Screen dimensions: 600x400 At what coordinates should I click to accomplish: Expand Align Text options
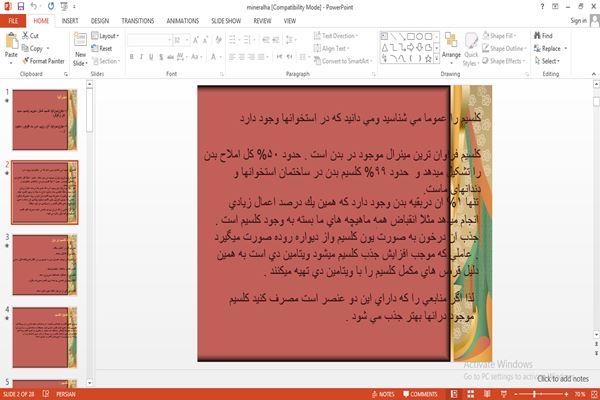point(331,48)
